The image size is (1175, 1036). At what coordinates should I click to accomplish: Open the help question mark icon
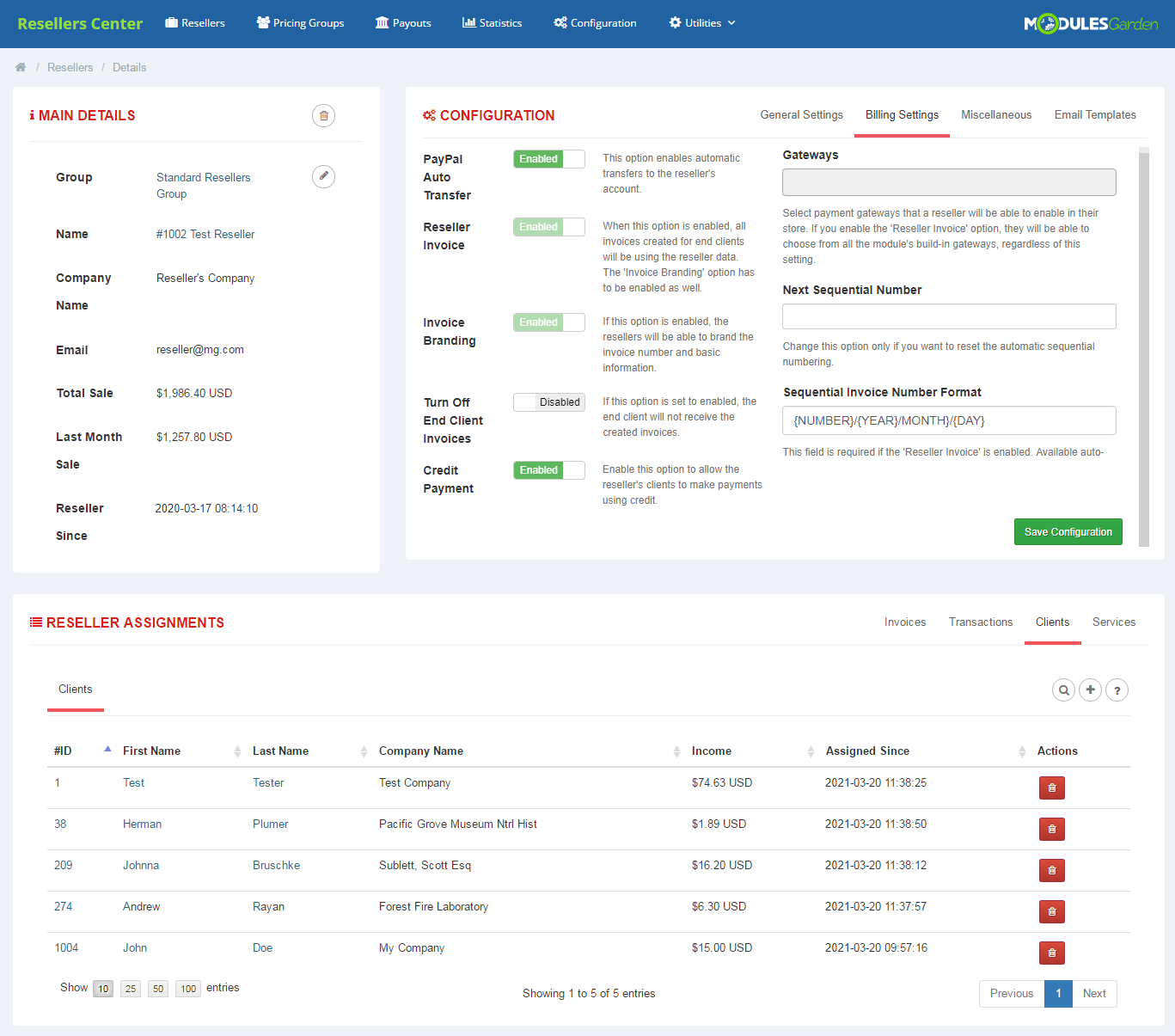click(x=1117, y=690)
